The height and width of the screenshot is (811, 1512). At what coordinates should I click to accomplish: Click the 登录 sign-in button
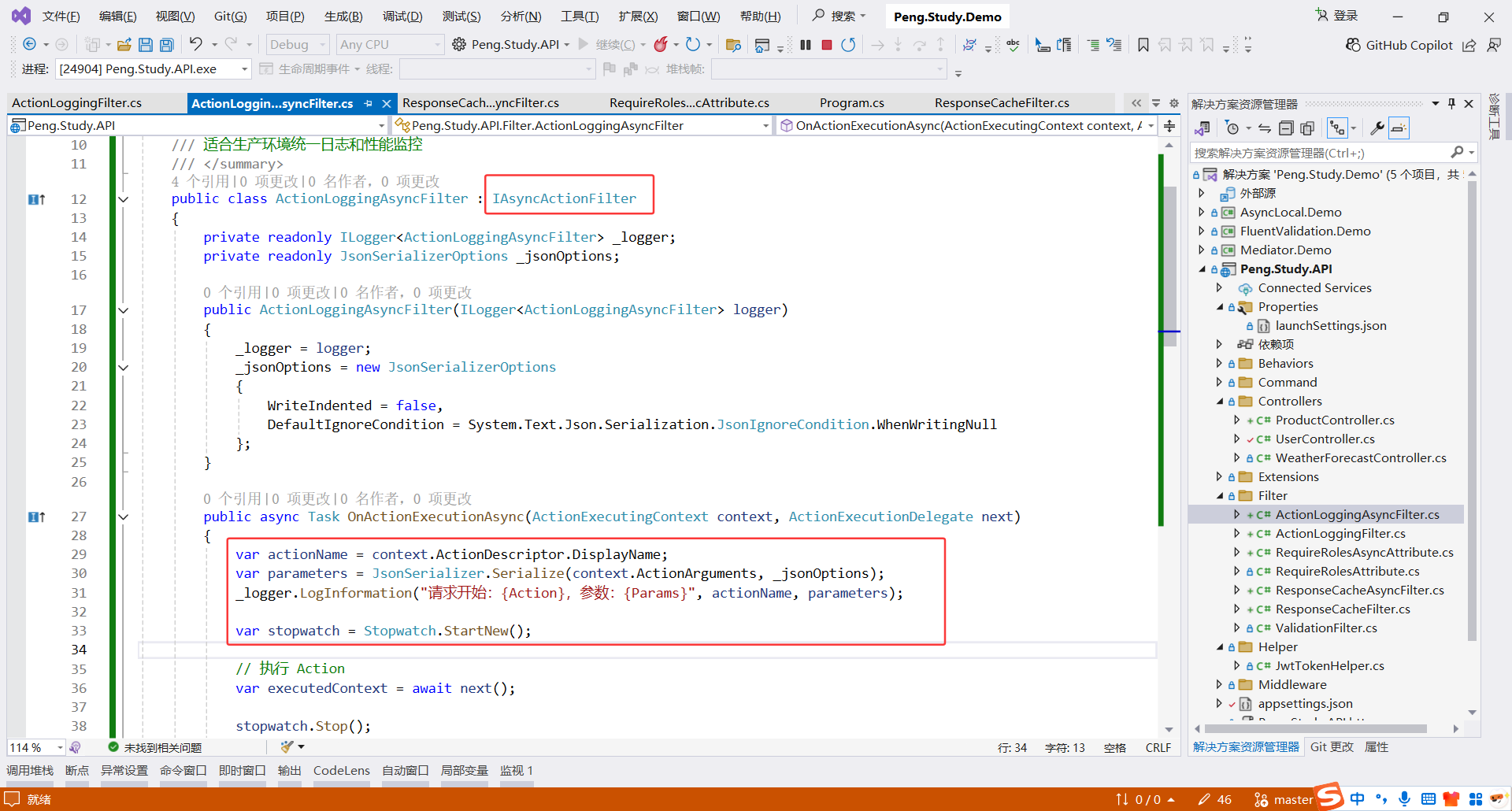1336,16
